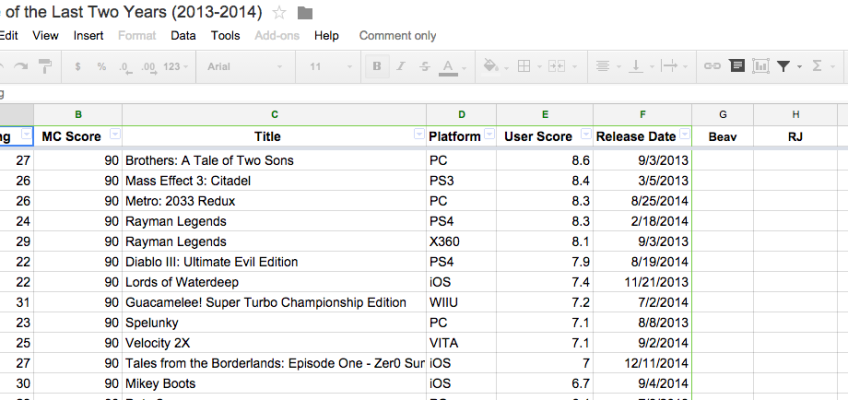Increase decimal places icon
The height and width of the screenshot is (400, 848).
click(149, 67)
